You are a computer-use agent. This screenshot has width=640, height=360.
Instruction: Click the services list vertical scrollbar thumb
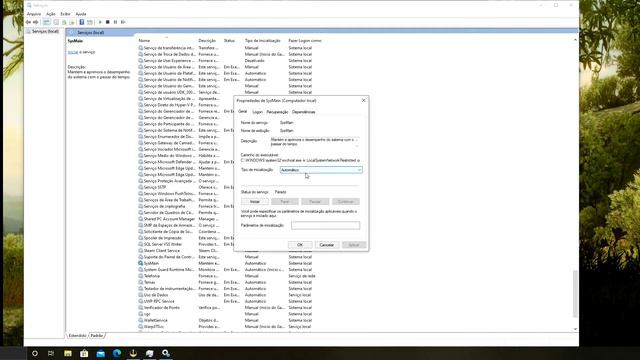click(576, 293)
